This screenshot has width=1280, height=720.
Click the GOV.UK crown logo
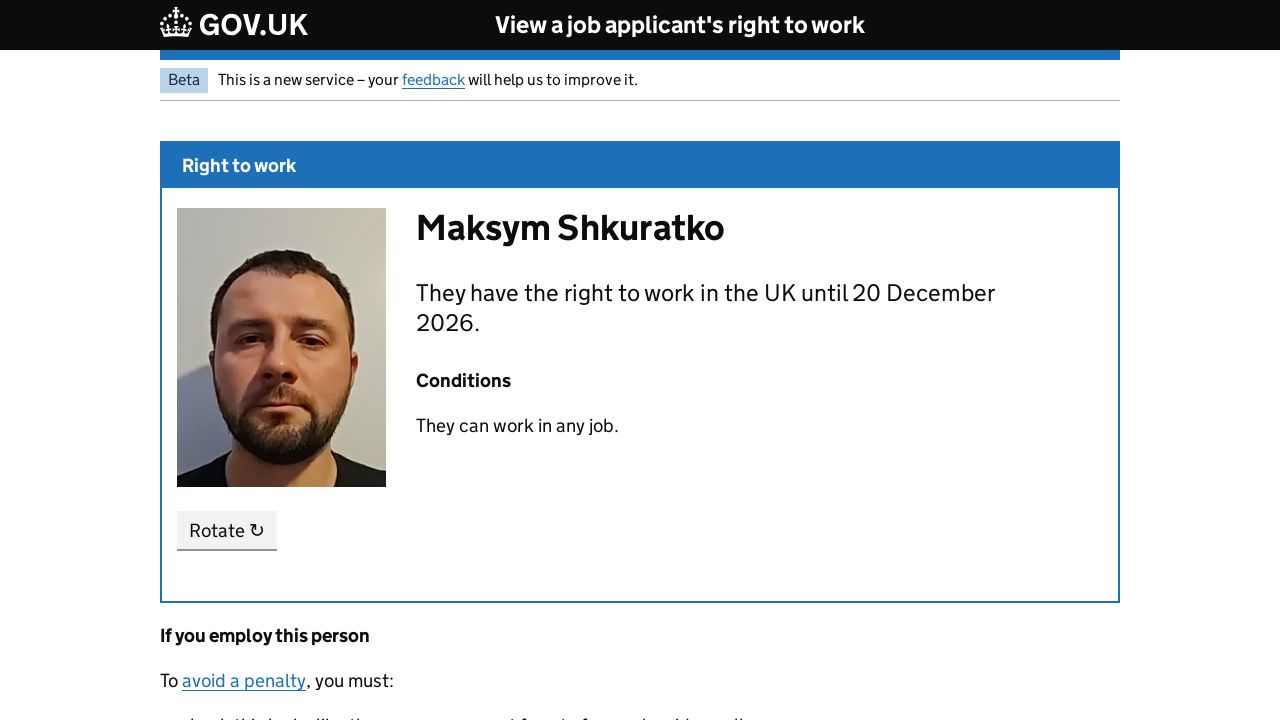tap(176, 23)
